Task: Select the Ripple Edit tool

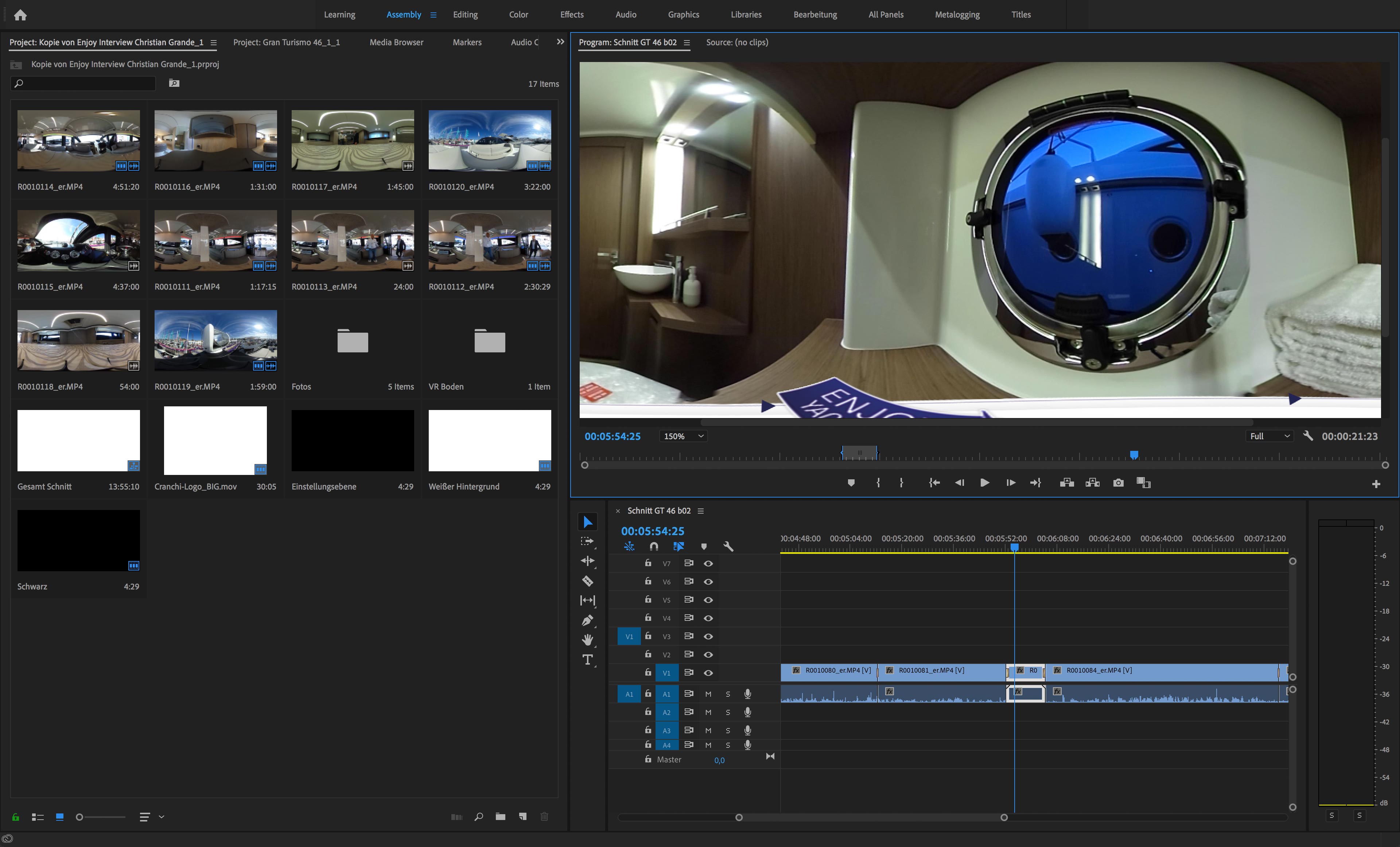Action: click(x=587, y=561)
